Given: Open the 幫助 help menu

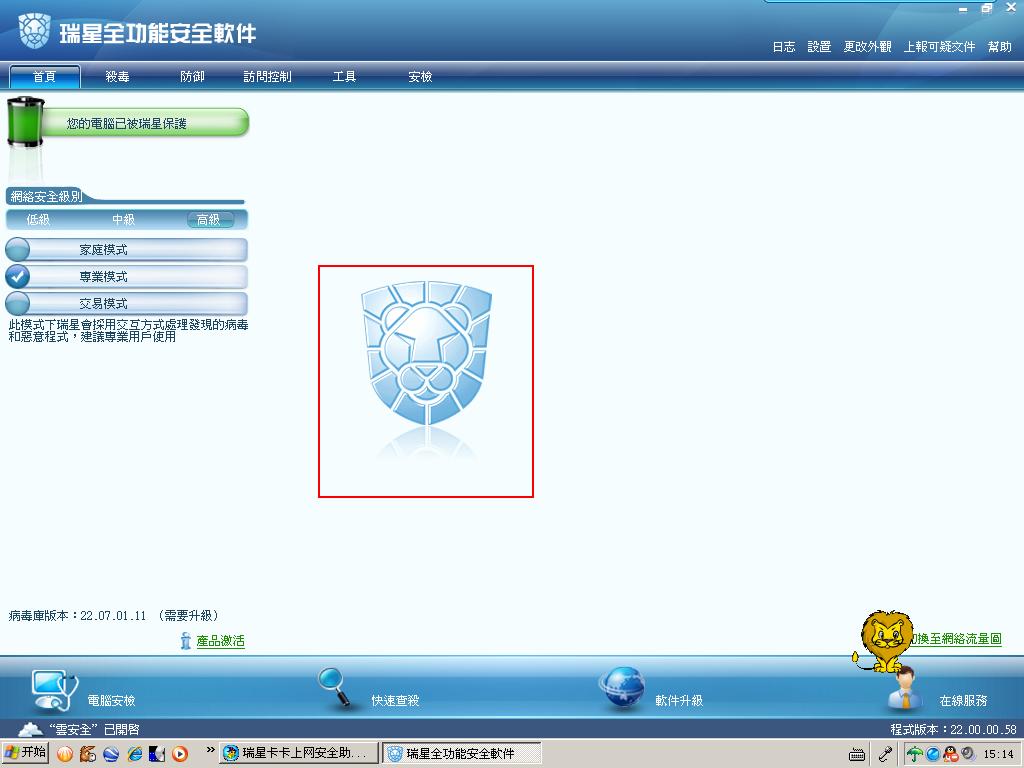Looking at the screenshot, I should (999, 47).
